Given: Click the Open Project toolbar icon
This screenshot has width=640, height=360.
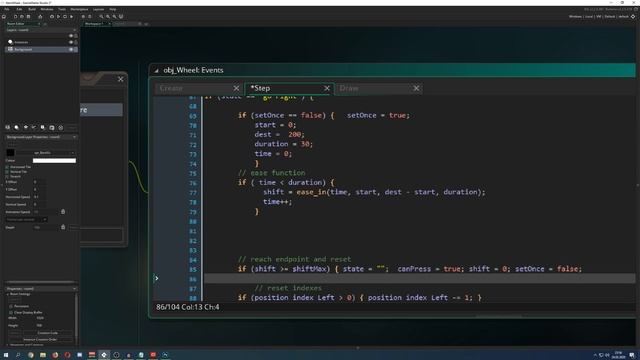Looking at the screenshot, I should tap(22, 17).
